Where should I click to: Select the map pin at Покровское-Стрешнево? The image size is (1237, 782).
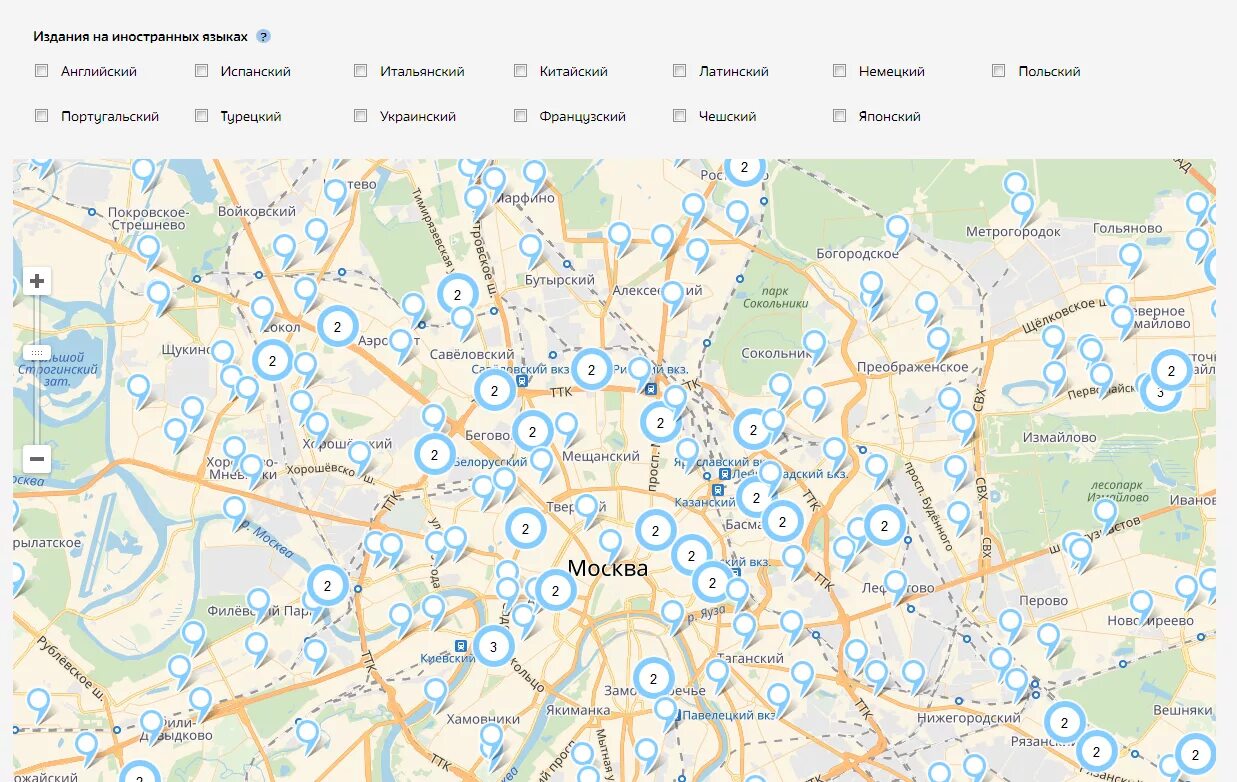pyautogui.click(x=148, y=250)
